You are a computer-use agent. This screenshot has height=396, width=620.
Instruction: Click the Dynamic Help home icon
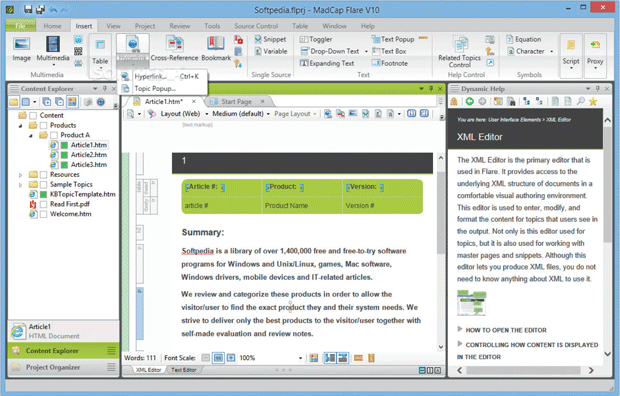click(x=454, y=102)
